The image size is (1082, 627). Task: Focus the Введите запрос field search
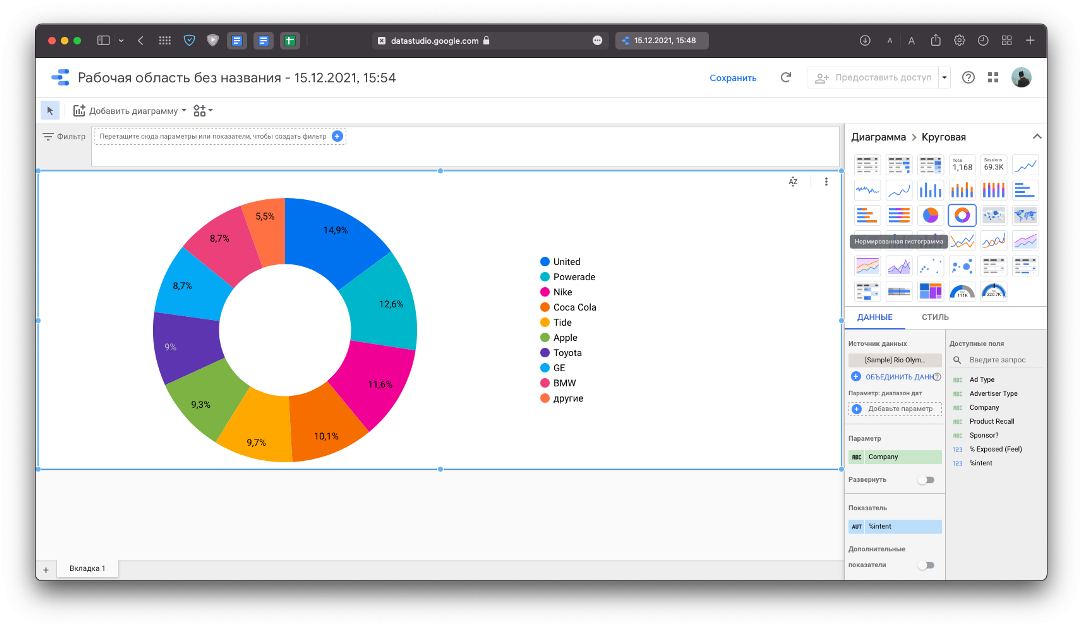[996, 359]
